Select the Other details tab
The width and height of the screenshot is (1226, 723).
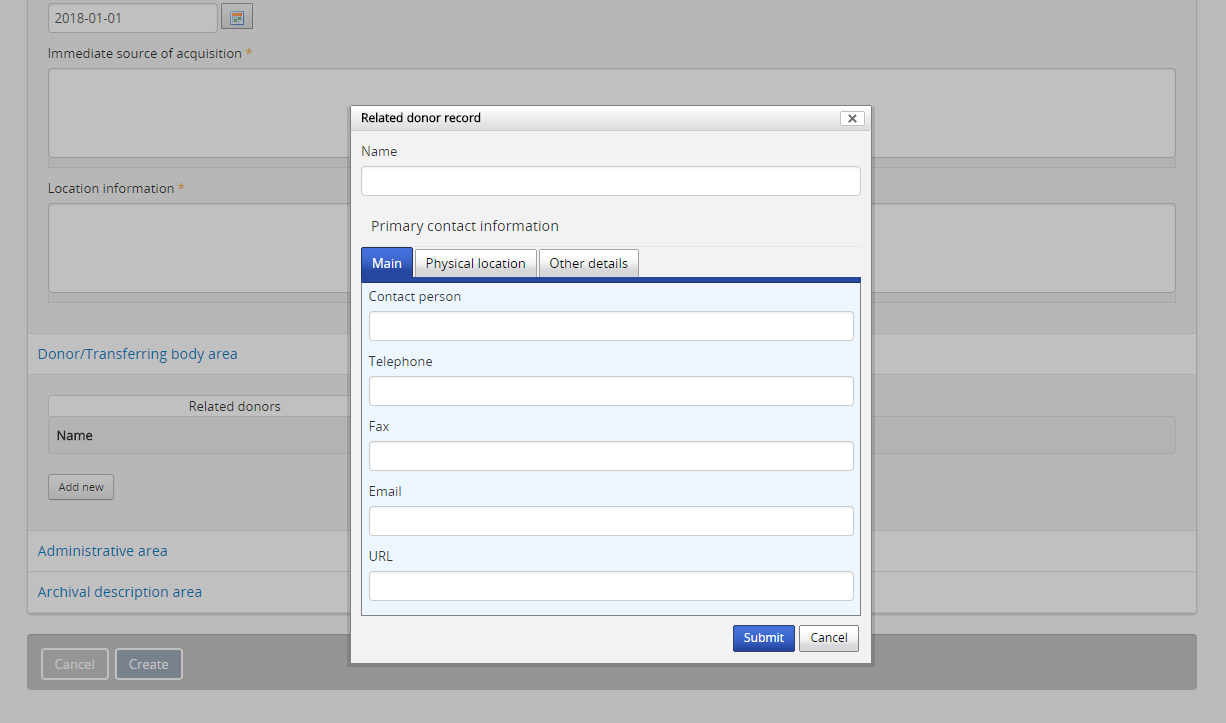[588, 263]
